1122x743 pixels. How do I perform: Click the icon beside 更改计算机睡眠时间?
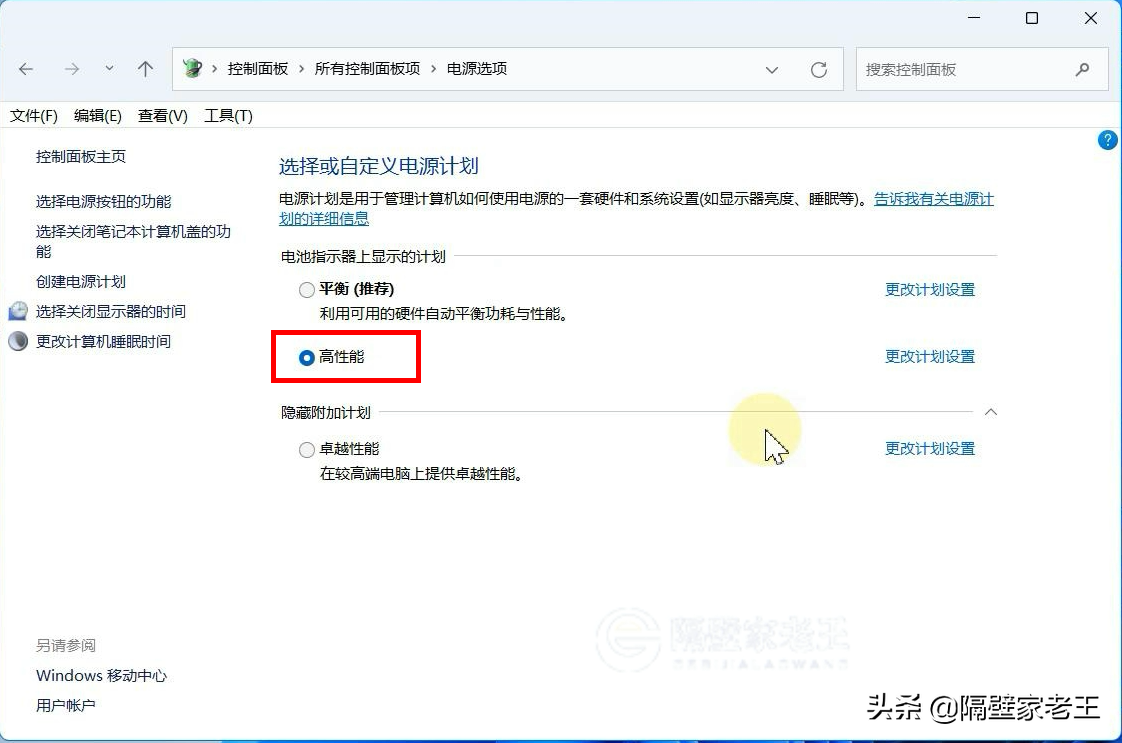[x=18, y=341]
